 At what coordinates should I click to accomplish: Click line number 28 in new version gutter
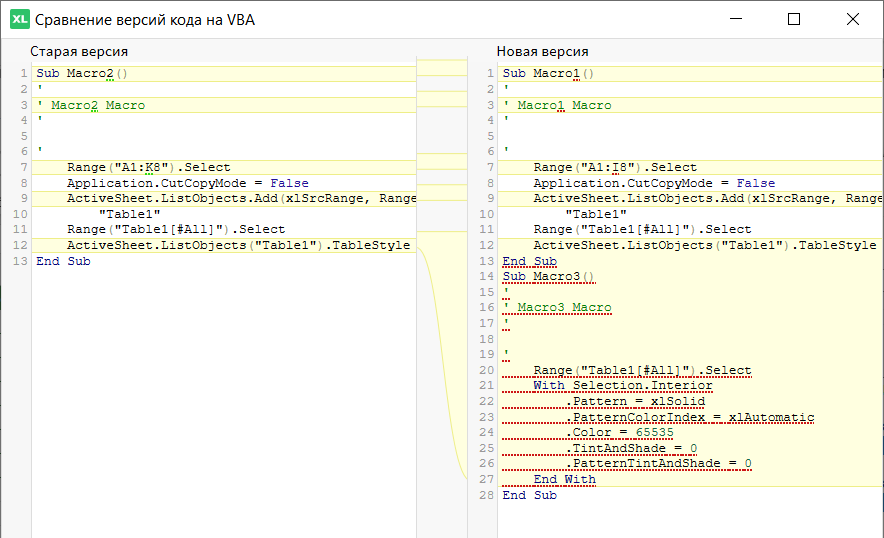487,496
